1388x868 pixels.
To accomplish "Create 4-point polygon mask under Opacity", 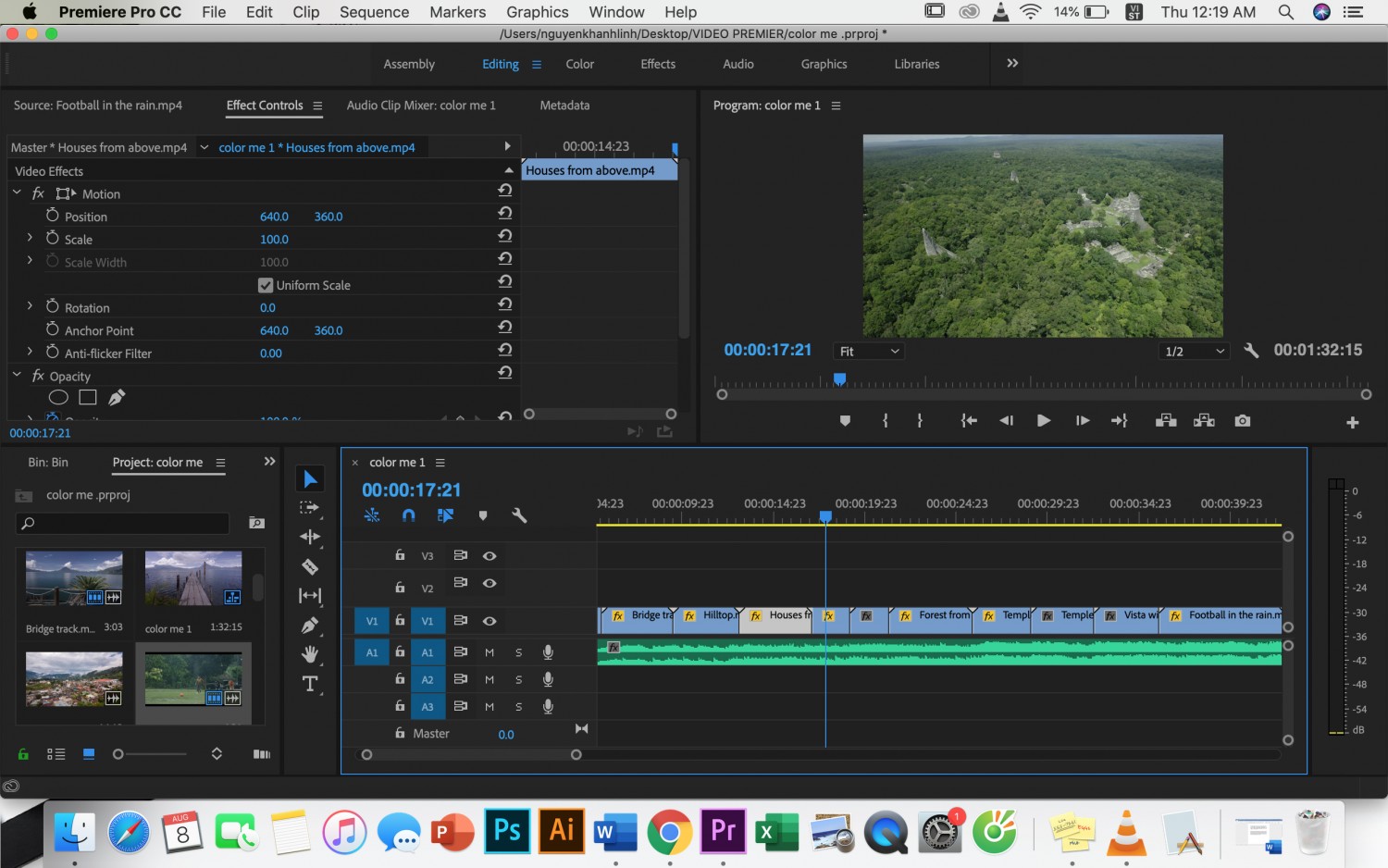I will [88, 398].
